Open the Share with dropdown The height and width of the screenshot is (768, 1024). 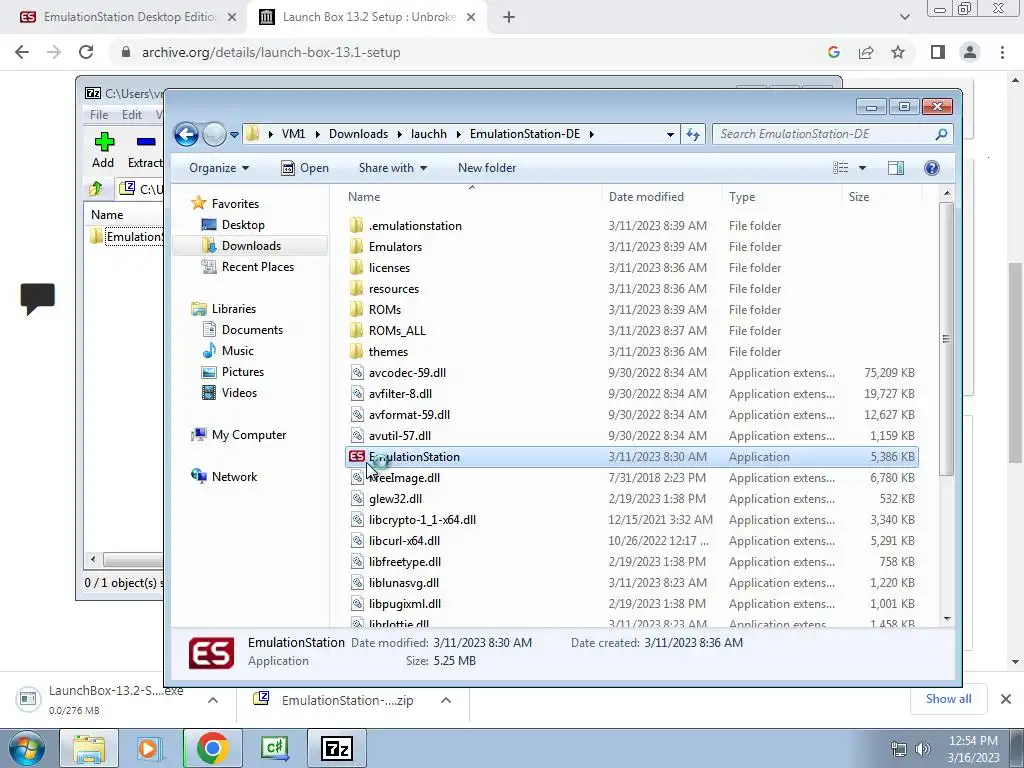pyautogui.click(x=392, y=168)
